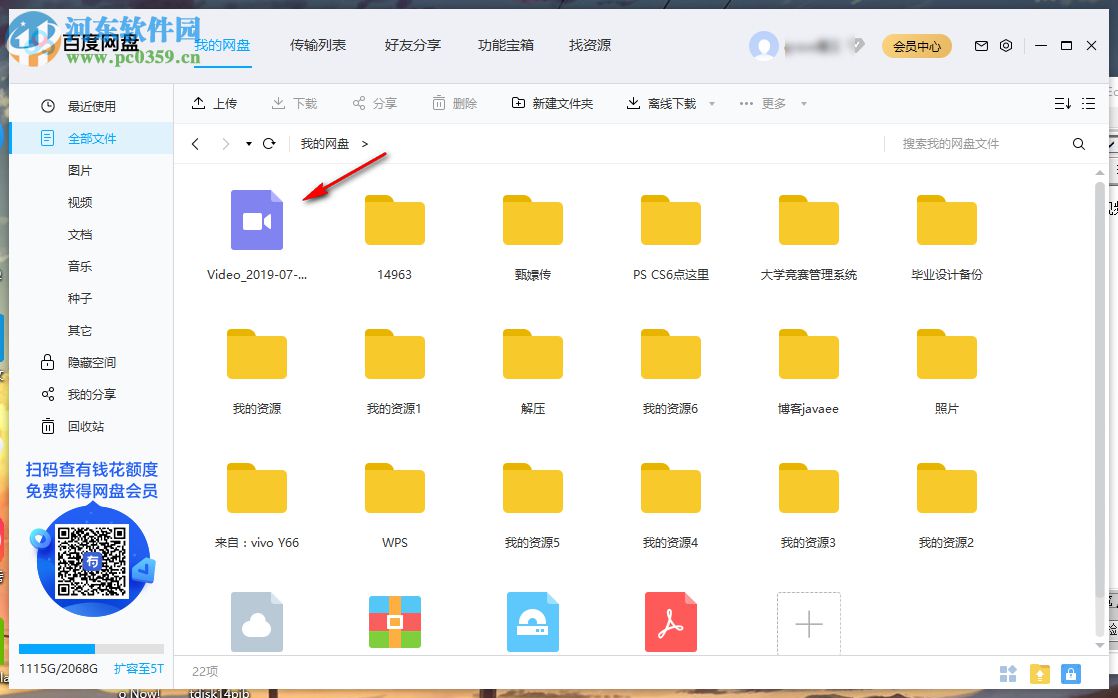Expand the navigation history dropdown arrow

tap(247, 143)
